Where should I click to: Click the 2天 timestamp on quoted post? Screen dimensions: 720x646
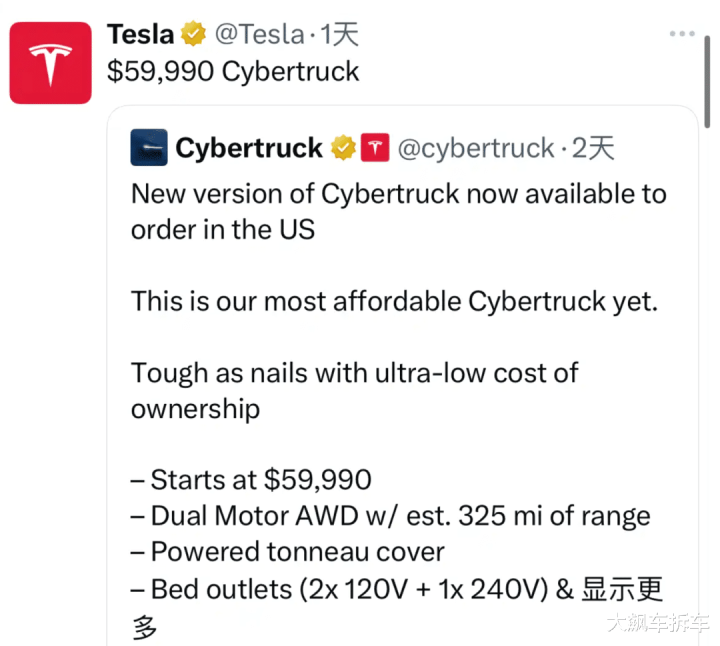click(x=594, y=148)
